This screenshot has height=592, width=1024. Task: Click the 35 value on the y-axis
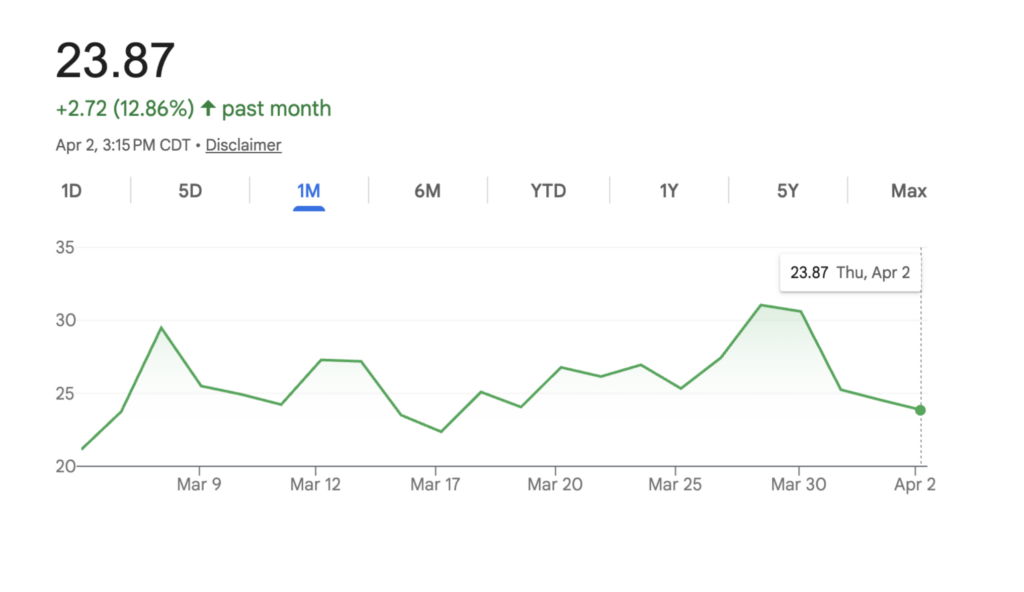(67, 247)
